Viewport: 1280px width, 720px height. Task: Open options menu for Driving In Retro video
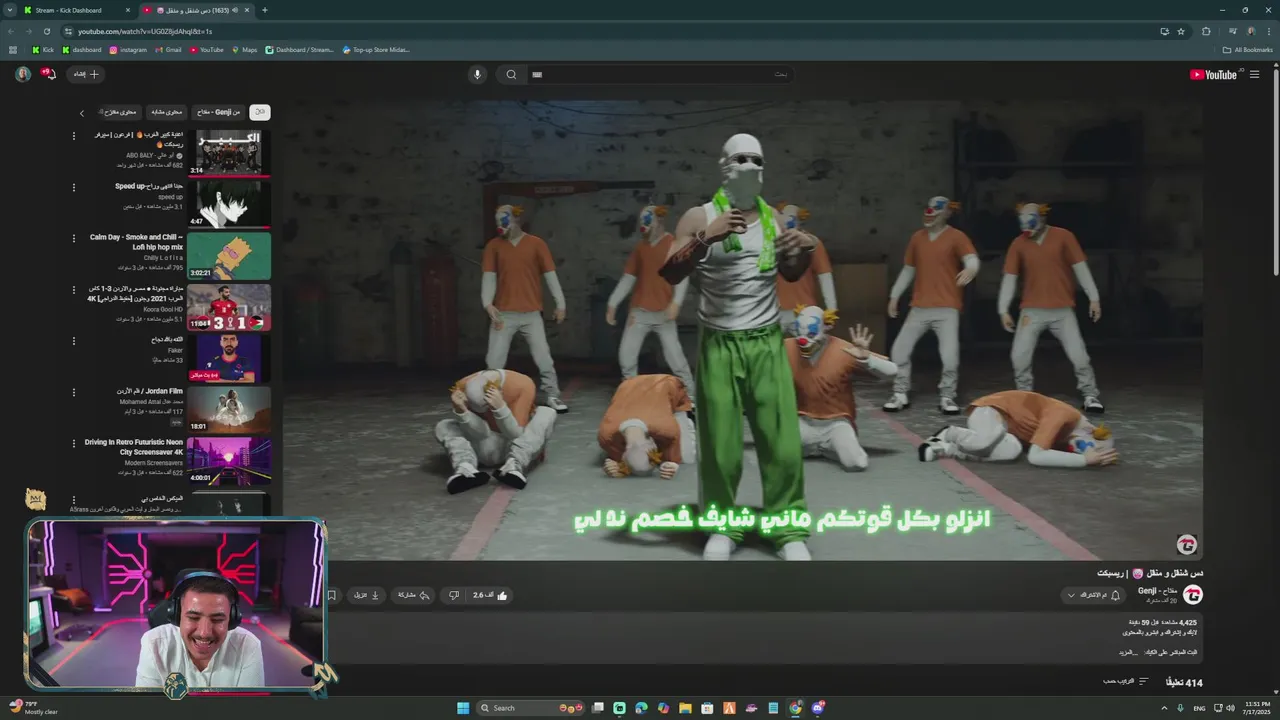click(x=73, y=443)
